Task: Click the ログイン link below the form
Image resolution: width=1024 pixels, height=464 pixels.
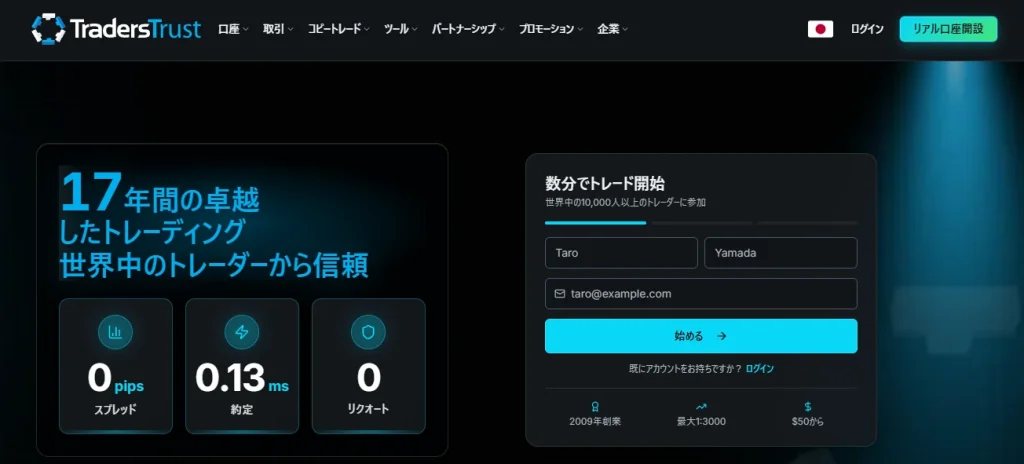Action: (760, 369)
